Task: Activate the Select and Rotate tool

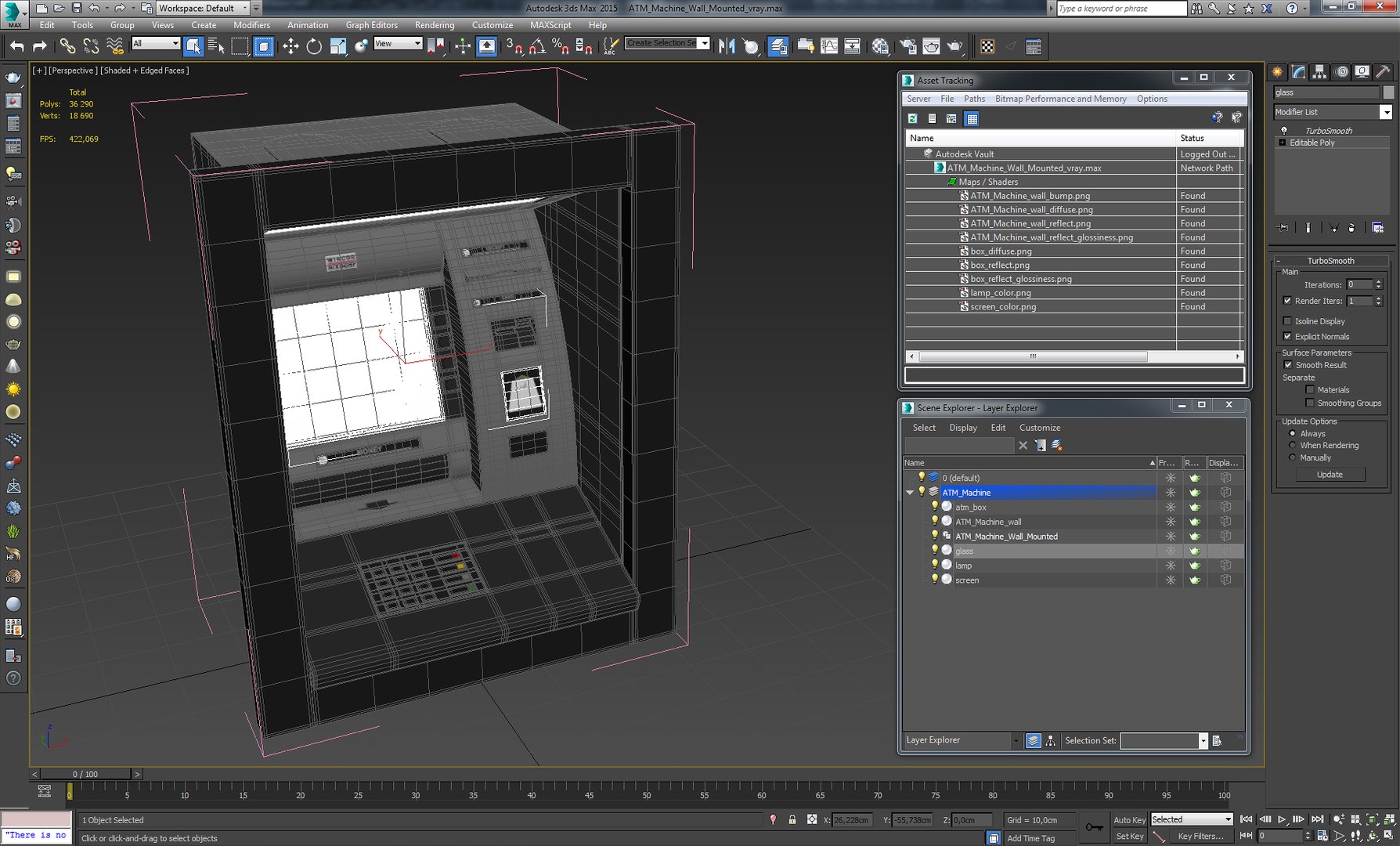Action: click(x=314, y=46)
